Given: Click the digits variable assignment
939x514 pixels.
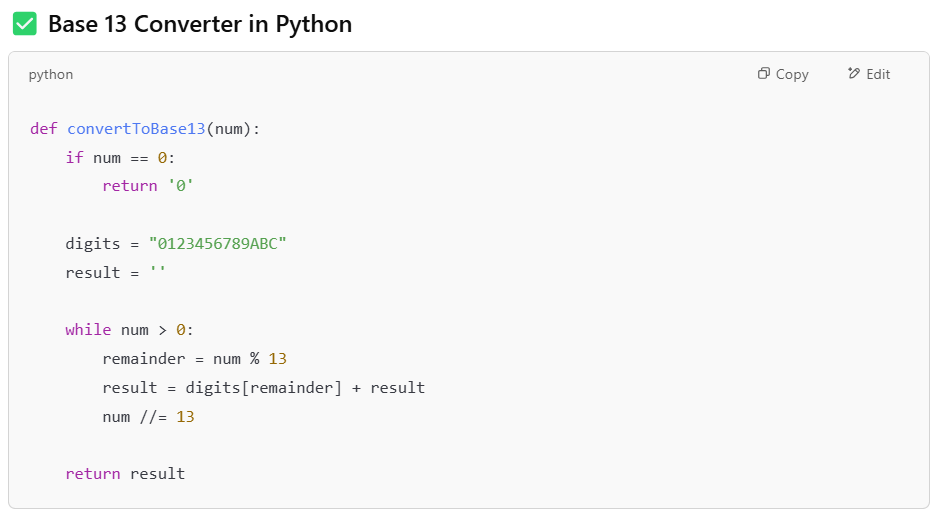Looking at the screenshot, I should click(92, 244).
